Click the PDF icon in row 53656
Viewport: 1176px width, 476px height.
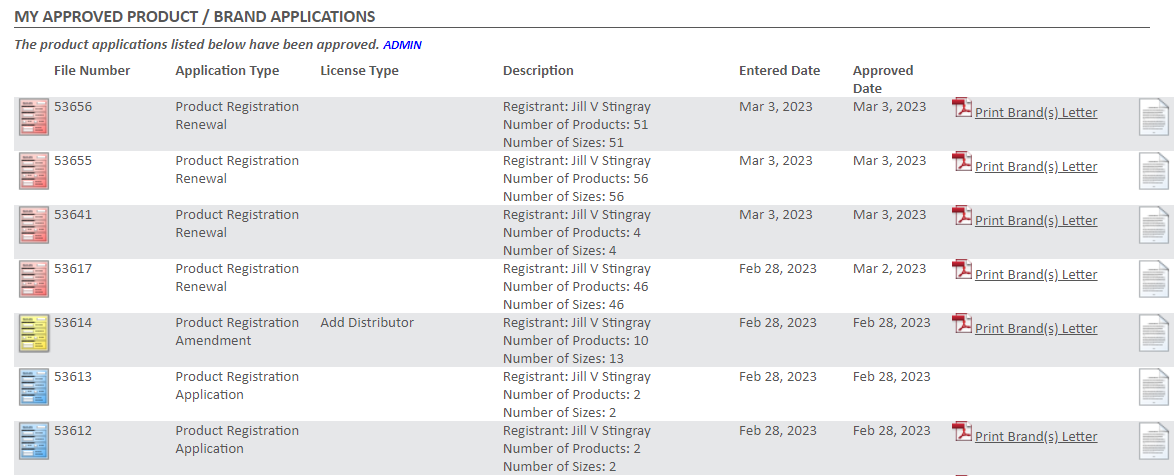point(962,108)
